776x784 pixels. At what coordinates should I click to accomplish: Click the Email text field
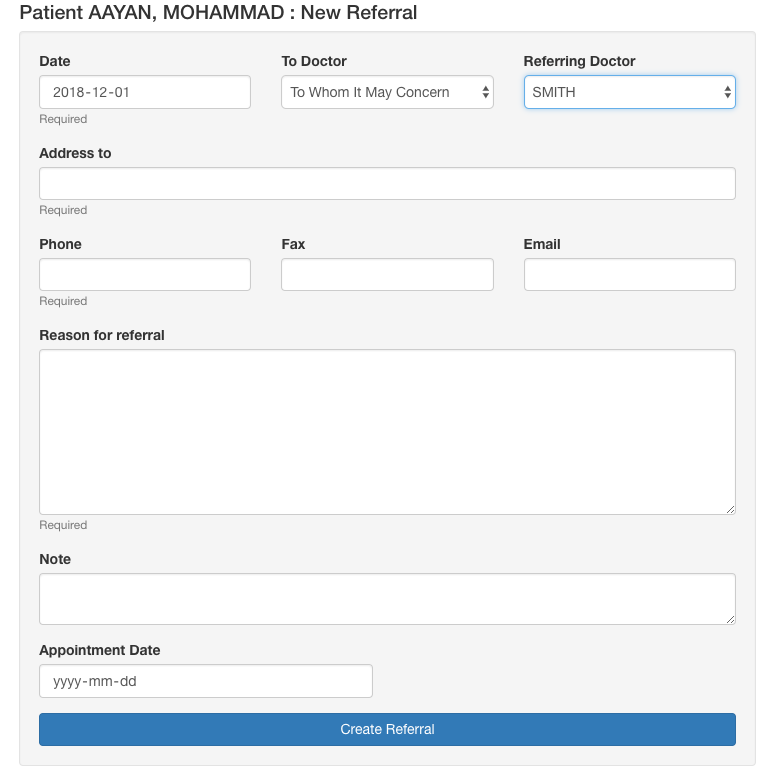click(x=630, y=274)
